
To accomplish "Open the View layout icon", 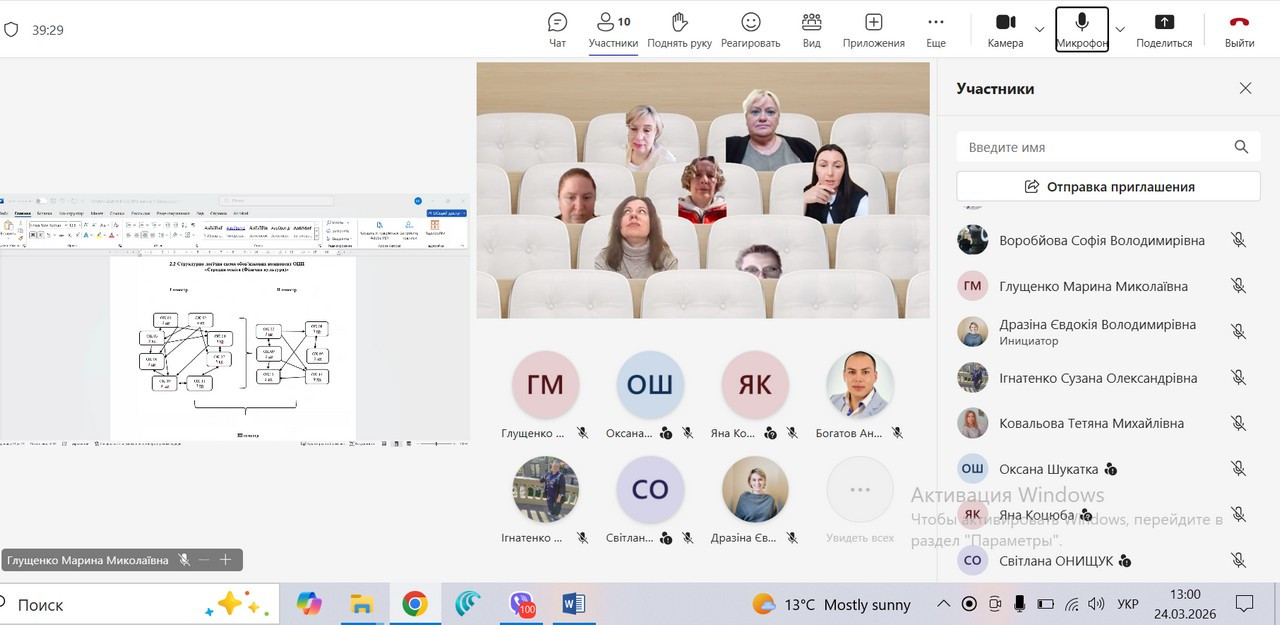I will [x=811, y=22].
